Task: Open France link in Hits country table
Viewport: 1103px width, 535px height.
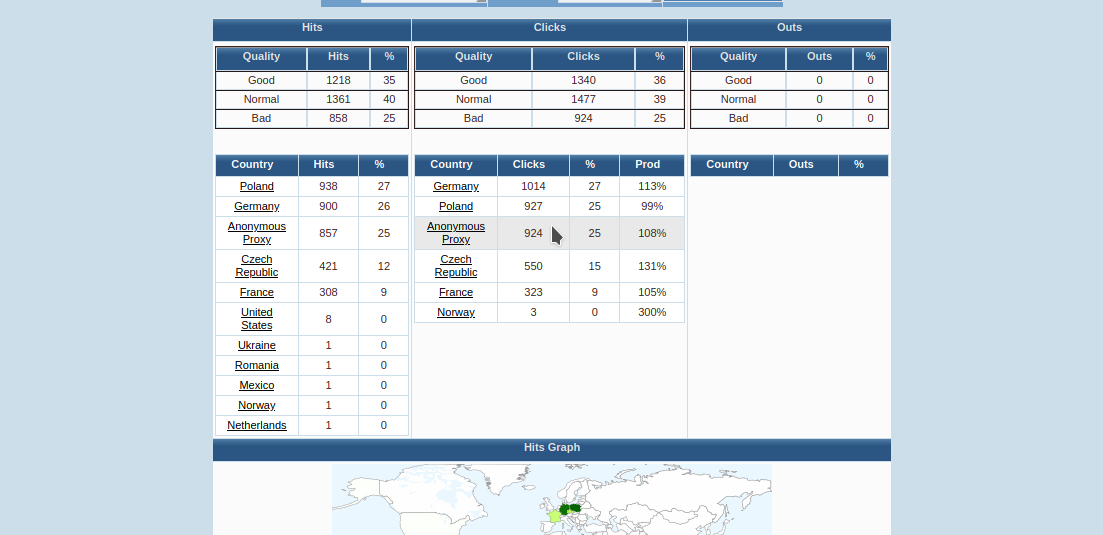Action: [x=257, y=292]
